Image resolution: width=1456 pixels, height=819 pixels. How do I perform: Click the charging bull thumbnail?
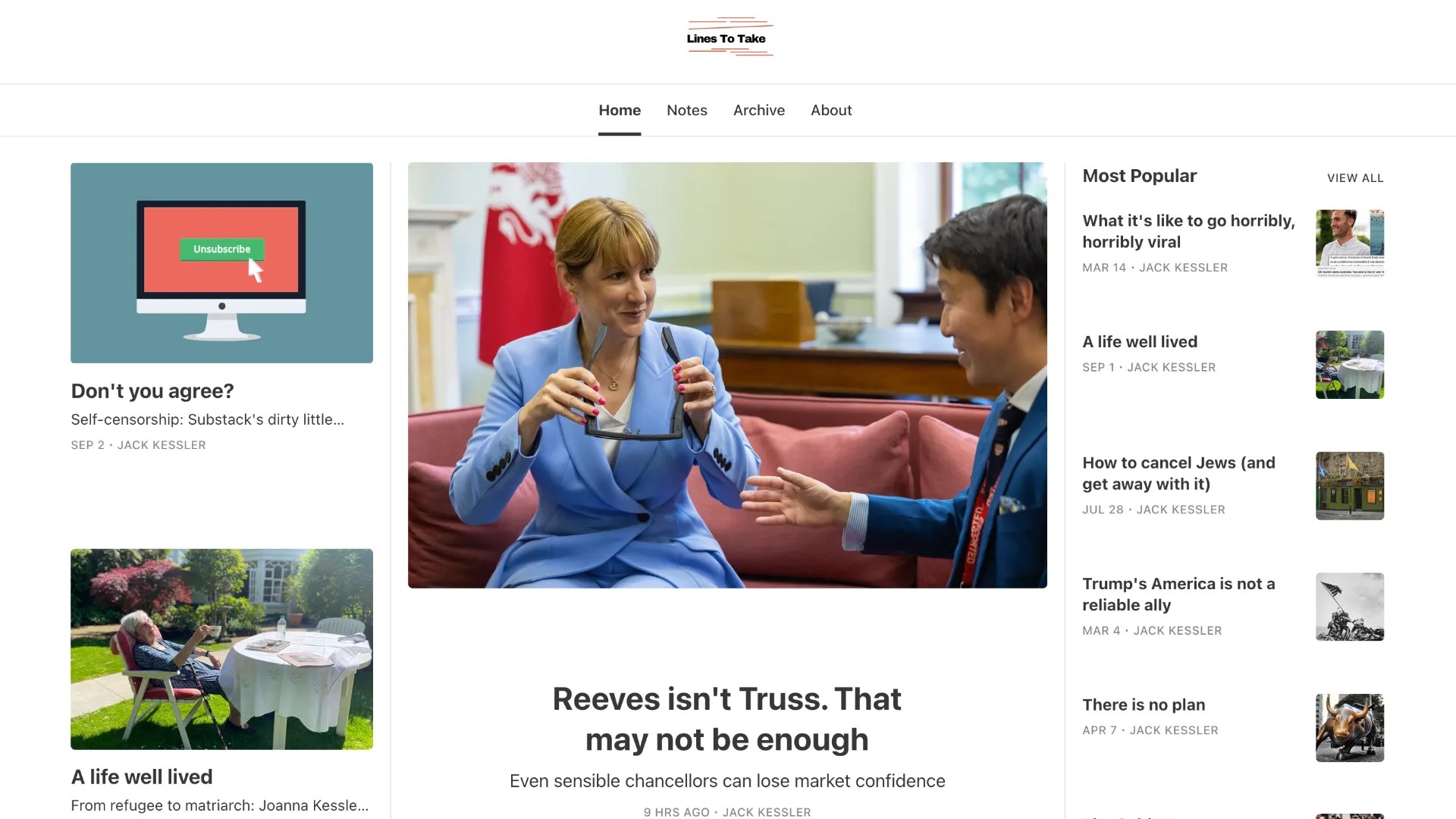pyautogui.click(x=1349, y=727)
